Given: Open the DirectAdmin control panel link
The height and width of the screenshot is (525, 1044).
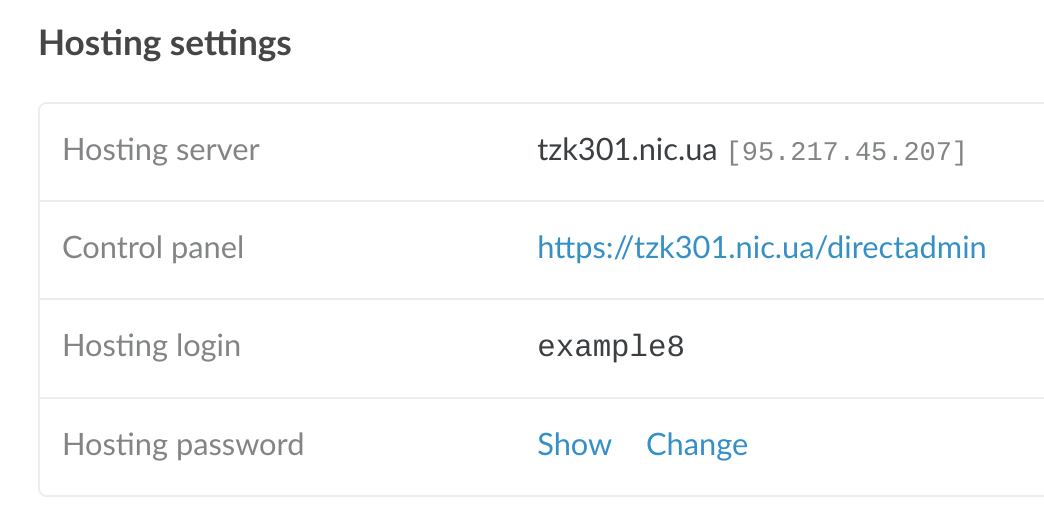Looking at the screenshot, I should (761, 248).
